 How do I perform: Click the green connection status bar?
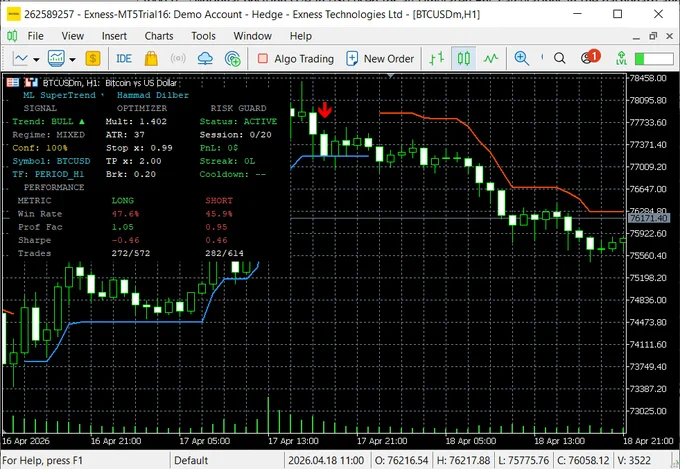pos(654,59)
